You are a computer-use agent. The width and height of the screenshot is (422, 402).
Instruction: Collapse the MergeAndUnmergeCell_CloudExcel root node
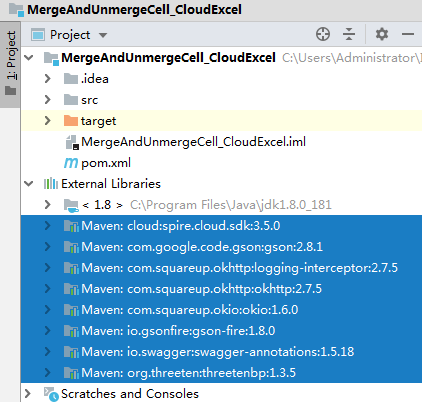29,58
